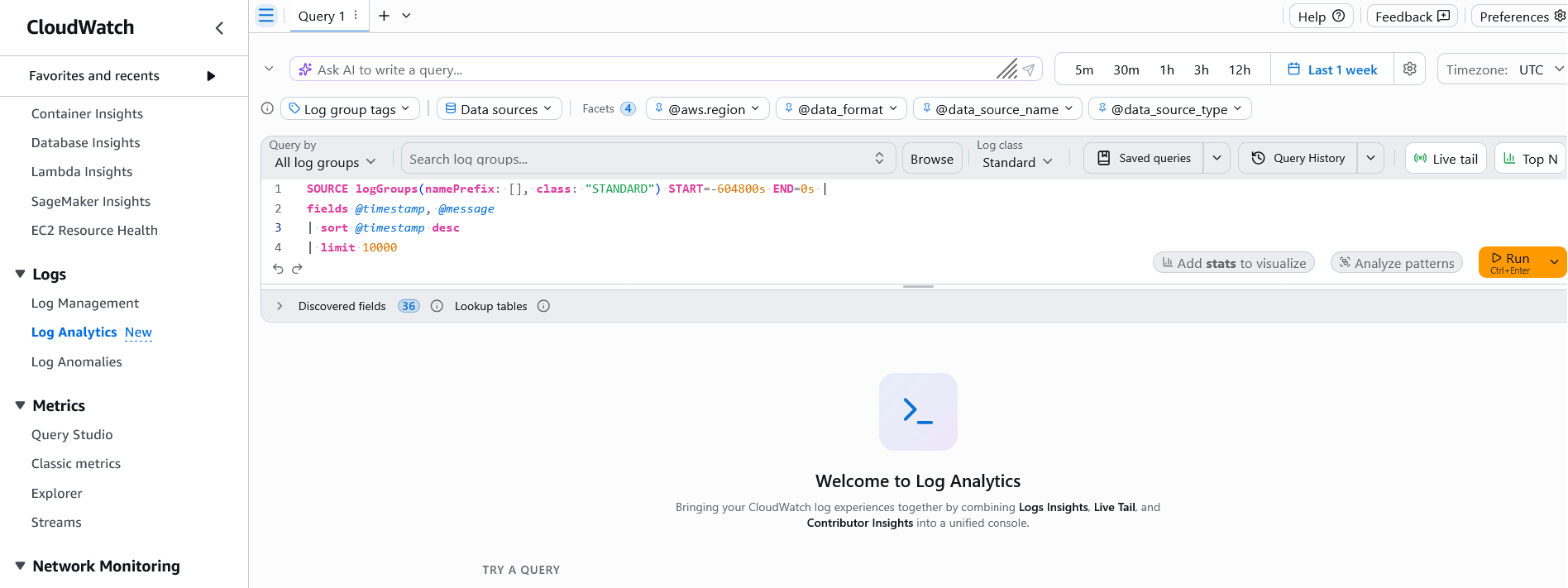Click Add stats to visualize
1568x588 pixels.
click(1234, 263)
